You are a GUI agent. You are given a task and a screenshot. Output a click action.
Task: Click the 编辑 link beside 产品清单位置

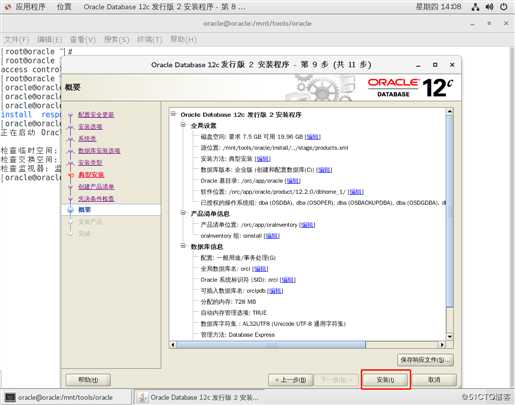click(x=307, y=225)
